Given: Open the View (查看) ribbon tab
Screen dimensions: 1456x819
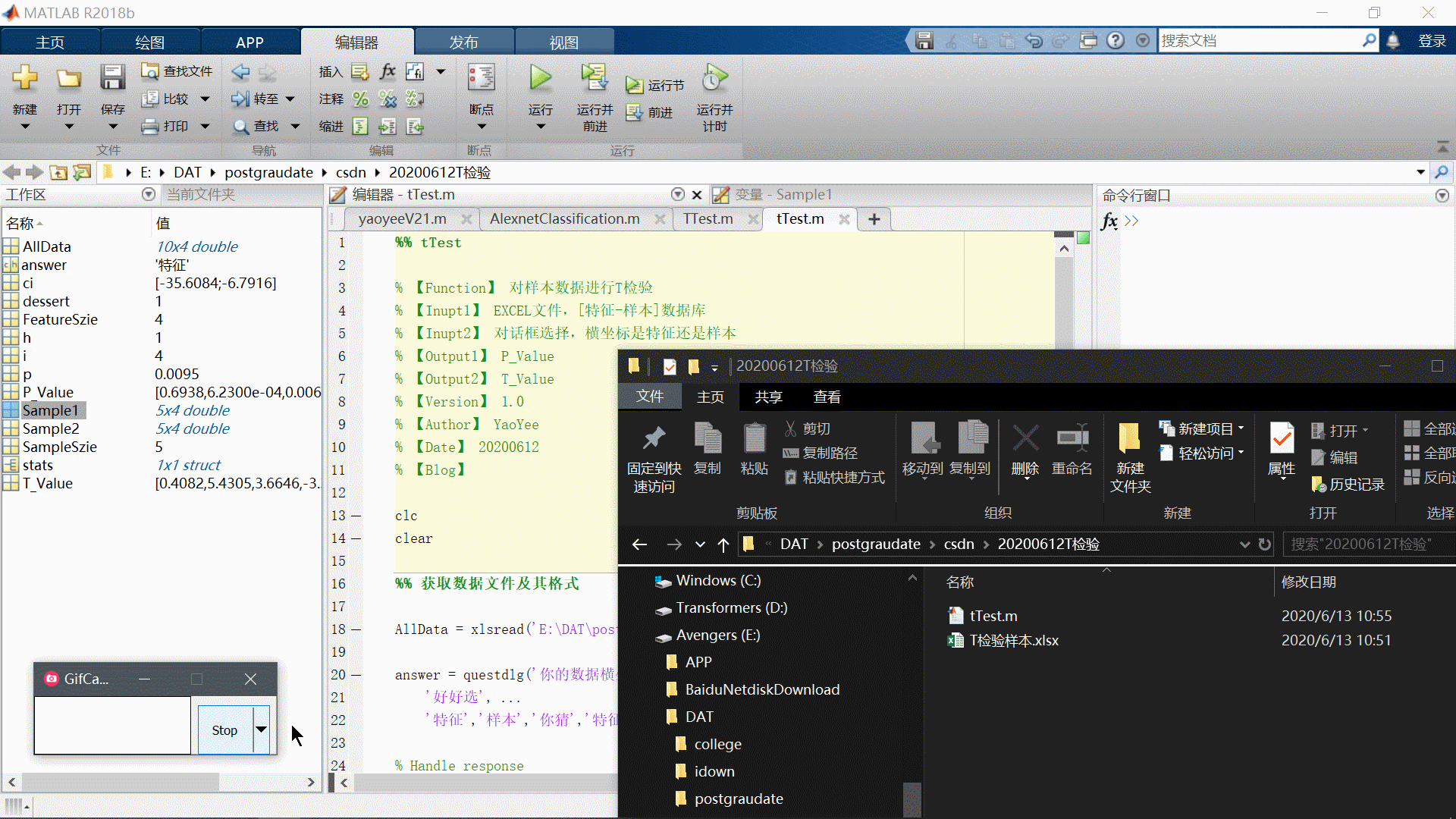Looking at the screenshot, I should 827,397.
